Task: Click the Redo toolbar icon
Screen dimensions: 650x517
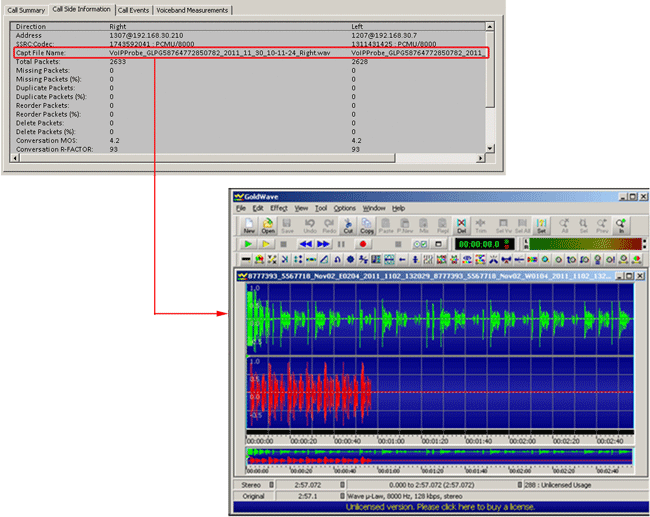Action: point(329,226)
